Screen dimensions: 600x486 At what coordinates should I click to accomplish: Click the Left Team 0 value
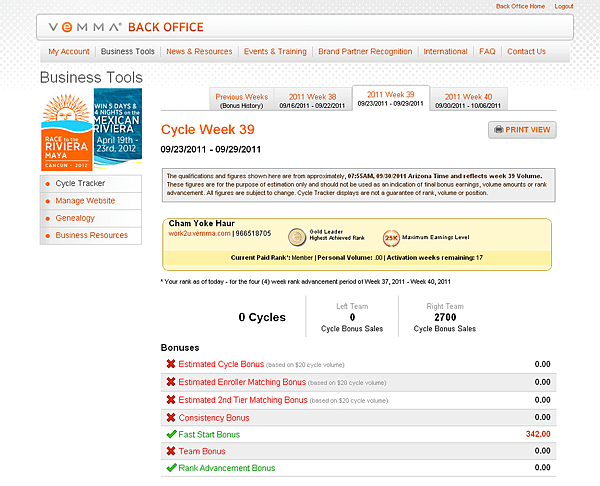pyautogui.click(x=352, y=317)
